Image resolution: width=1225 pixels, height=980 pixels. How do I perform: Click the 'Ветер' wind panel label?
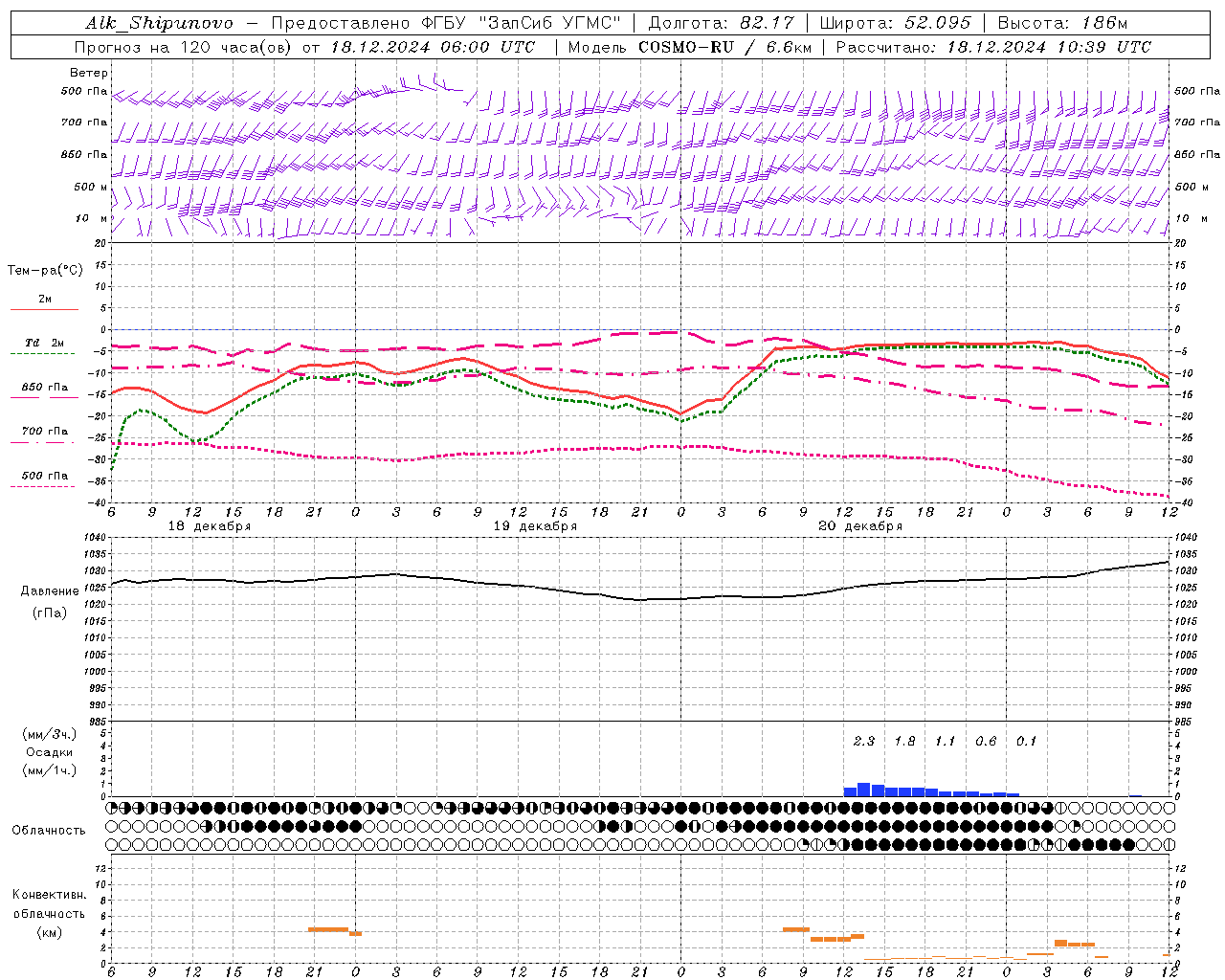pyautogui.click(x=89, y=73)
